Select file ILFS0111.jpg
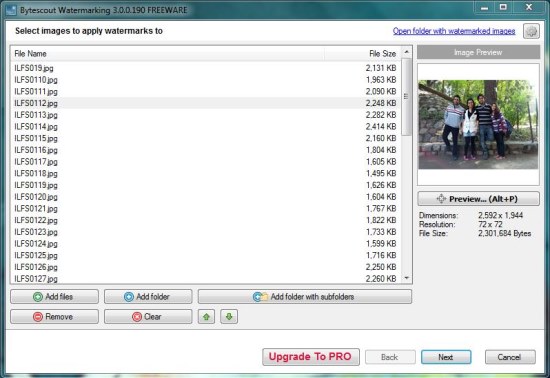Screen dimensions: 550x378 point(206,92)
